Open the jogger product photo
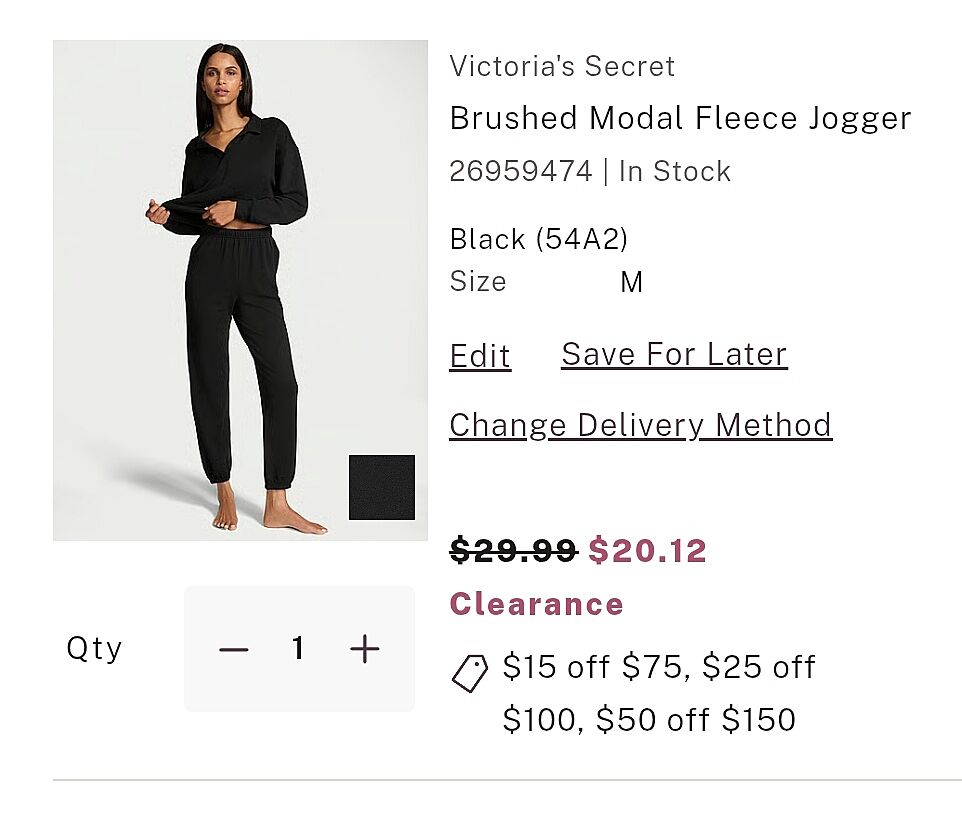The height and width of the screenshot is (828, 962). (240, 290)
